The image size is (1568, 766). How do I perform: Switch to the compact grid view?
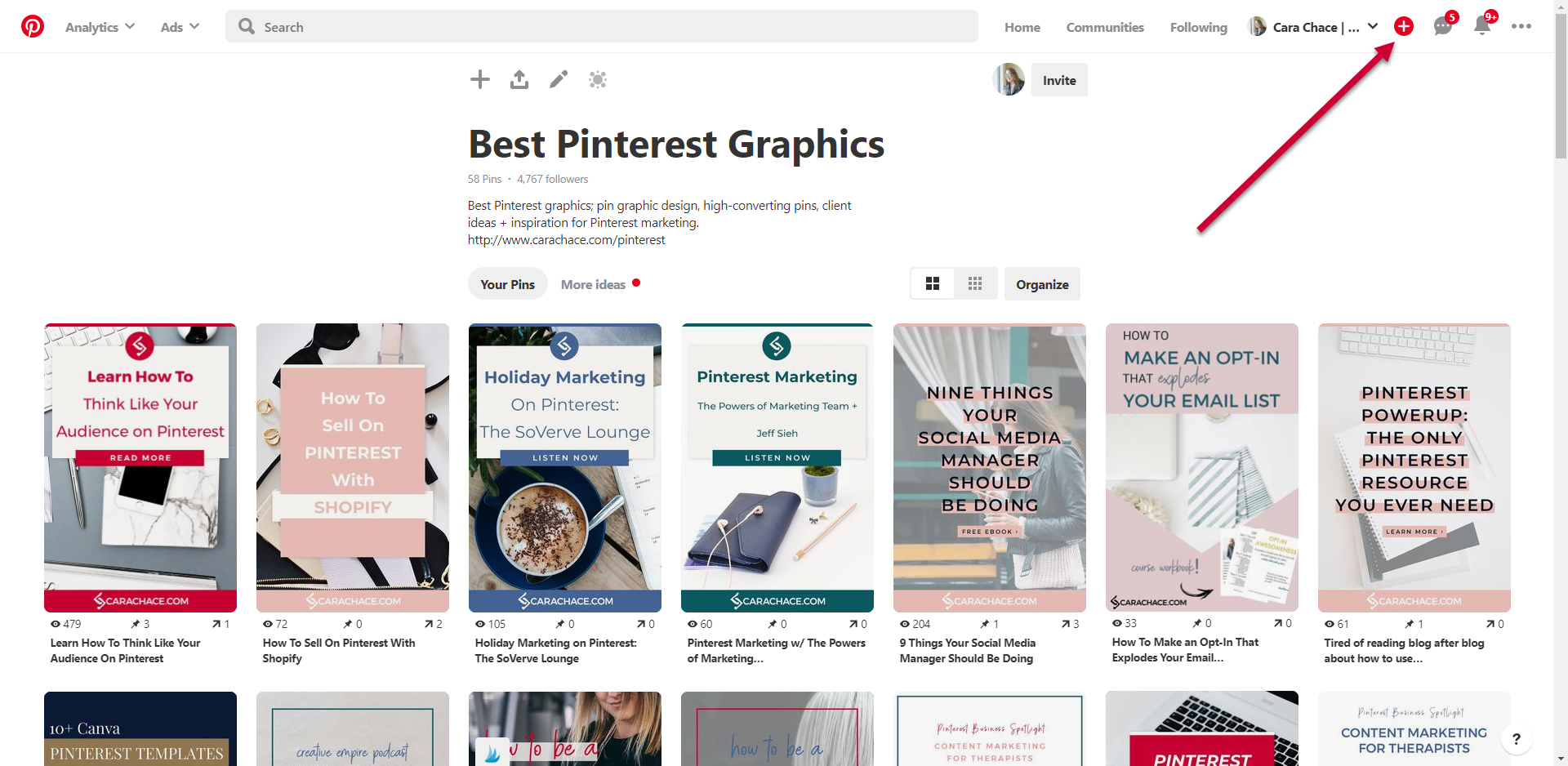point(975,283)
